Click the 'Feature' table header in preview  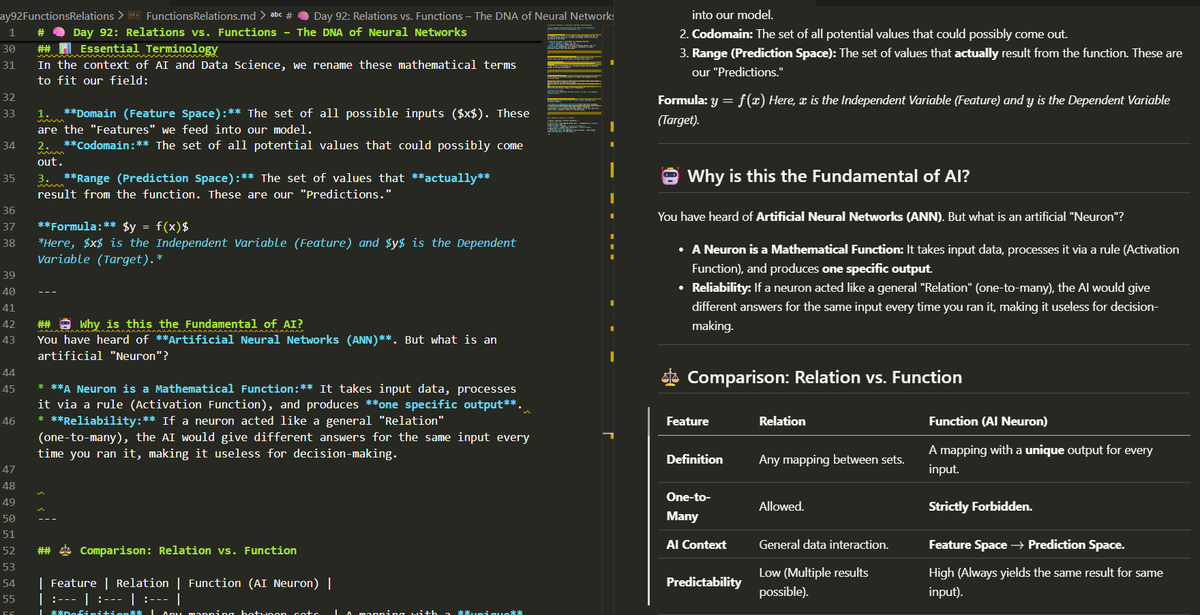pos(687,421)
